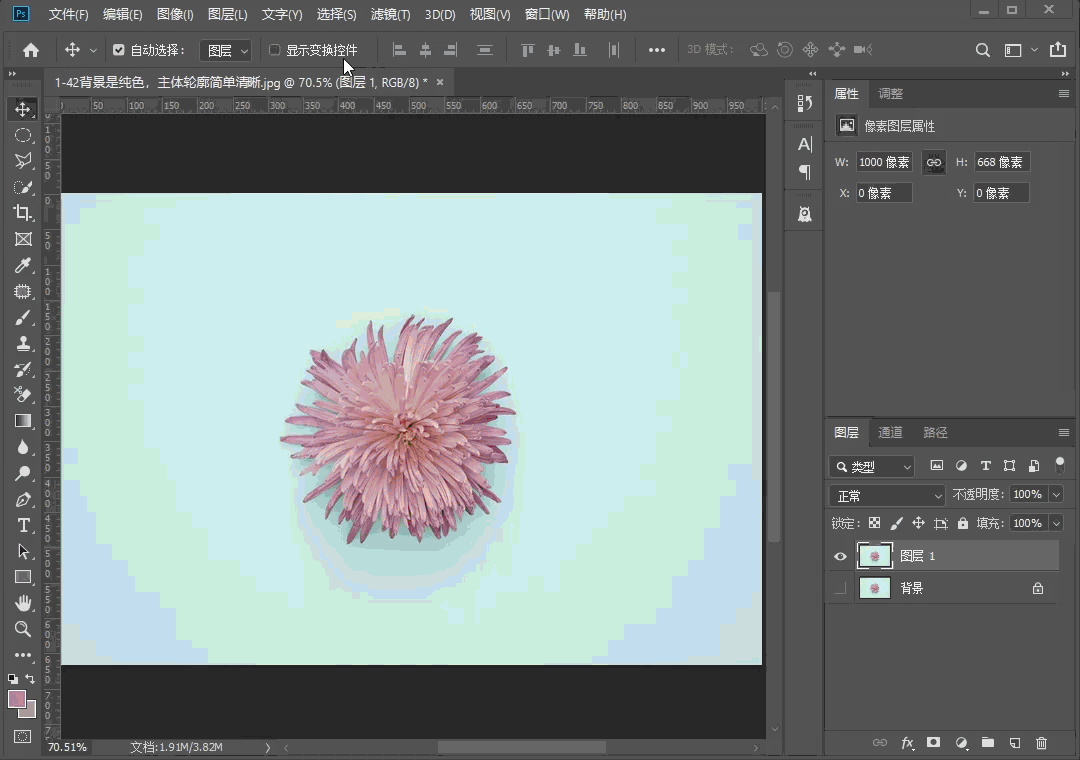This screenshot has width=1080, height=760.
Task: Create a new layer with the plus icon
Action: coord(1015,743)
